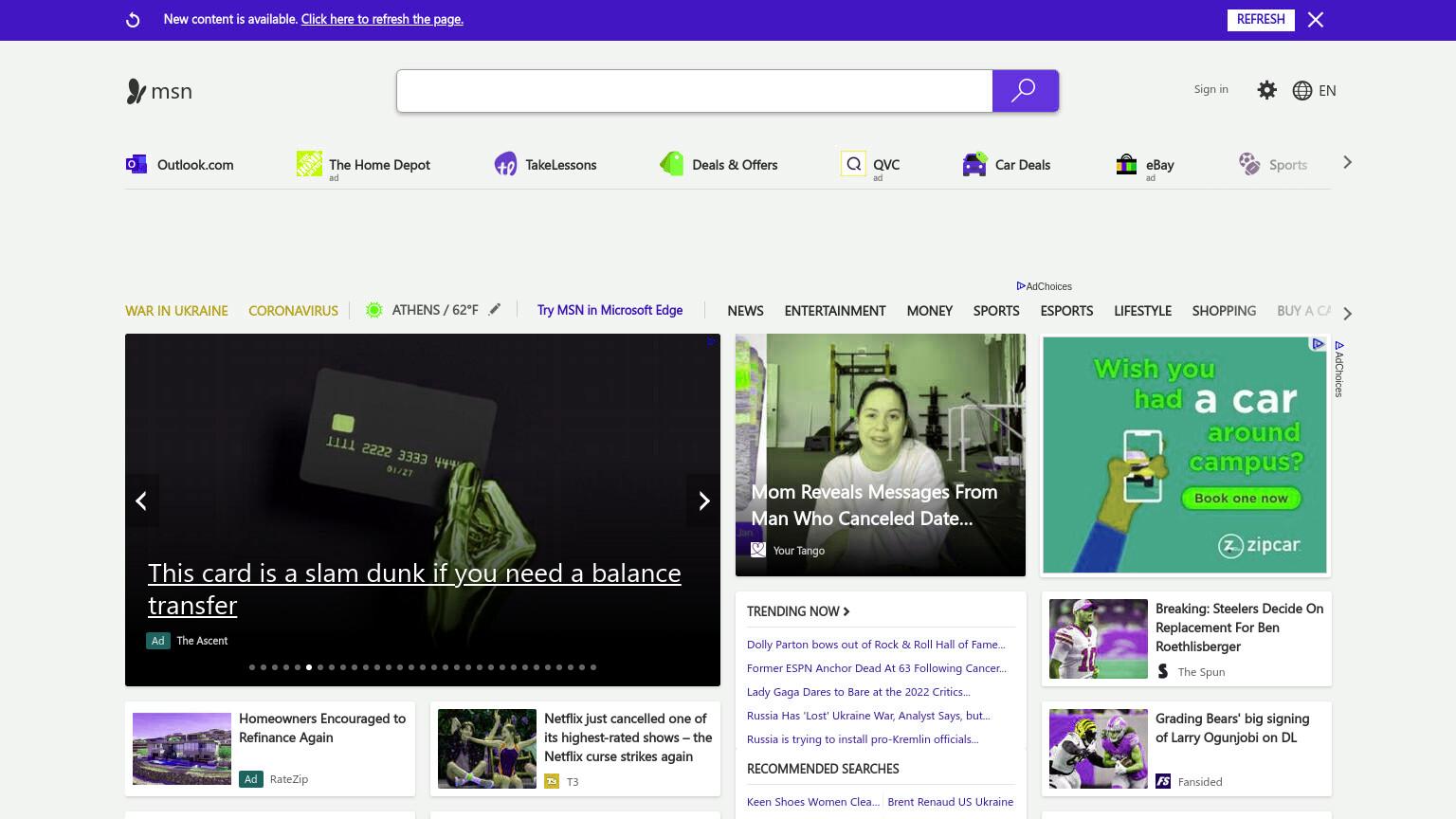Go to the ENTERTAINMENT section
The image size is (1456, 819).
[x=835, y=311]
